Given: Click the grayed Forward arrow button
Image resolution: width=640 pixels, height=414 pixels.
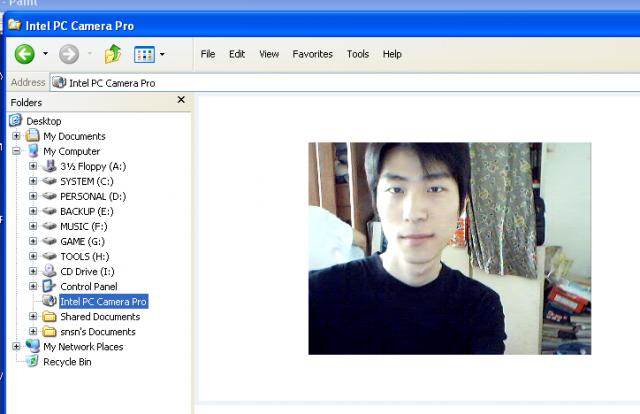Looking at the screenshot, I should pyautogui.click(x=69, y=54).
